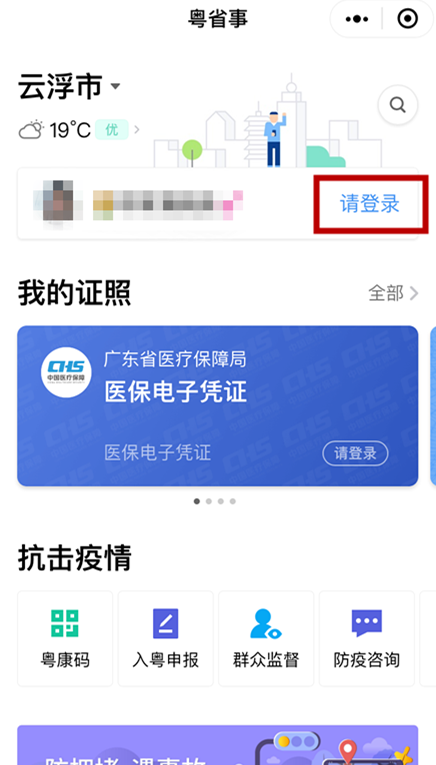Expand the 云浮市 city dropdown arrow
This screenshot has height=765, width=436.
(115, 86)
